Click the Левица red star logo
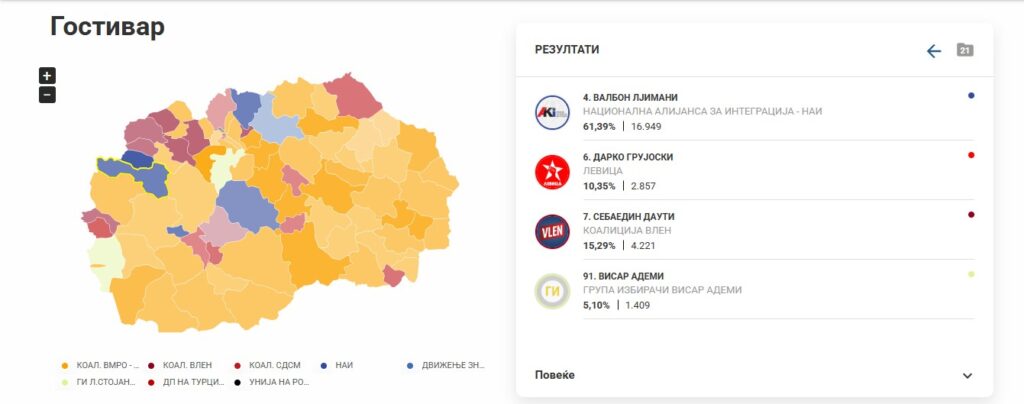The height and width of the screenshot is (404, 1024). coord(551,172)
